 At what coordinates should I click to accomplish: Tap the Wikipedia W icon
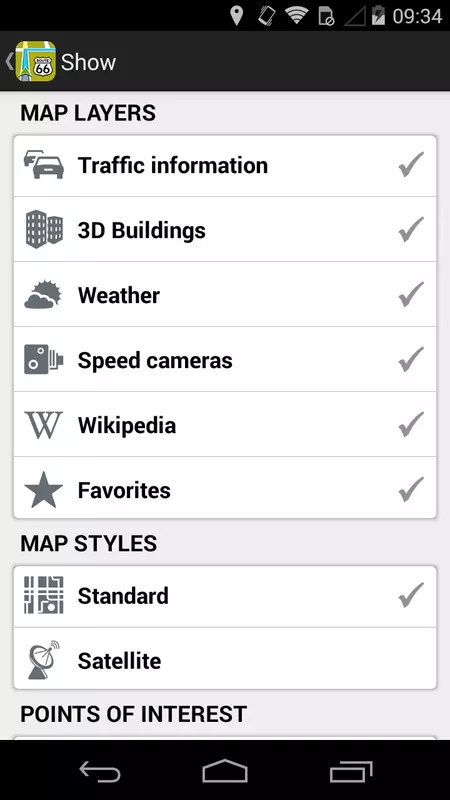click(x=44, y=424)
